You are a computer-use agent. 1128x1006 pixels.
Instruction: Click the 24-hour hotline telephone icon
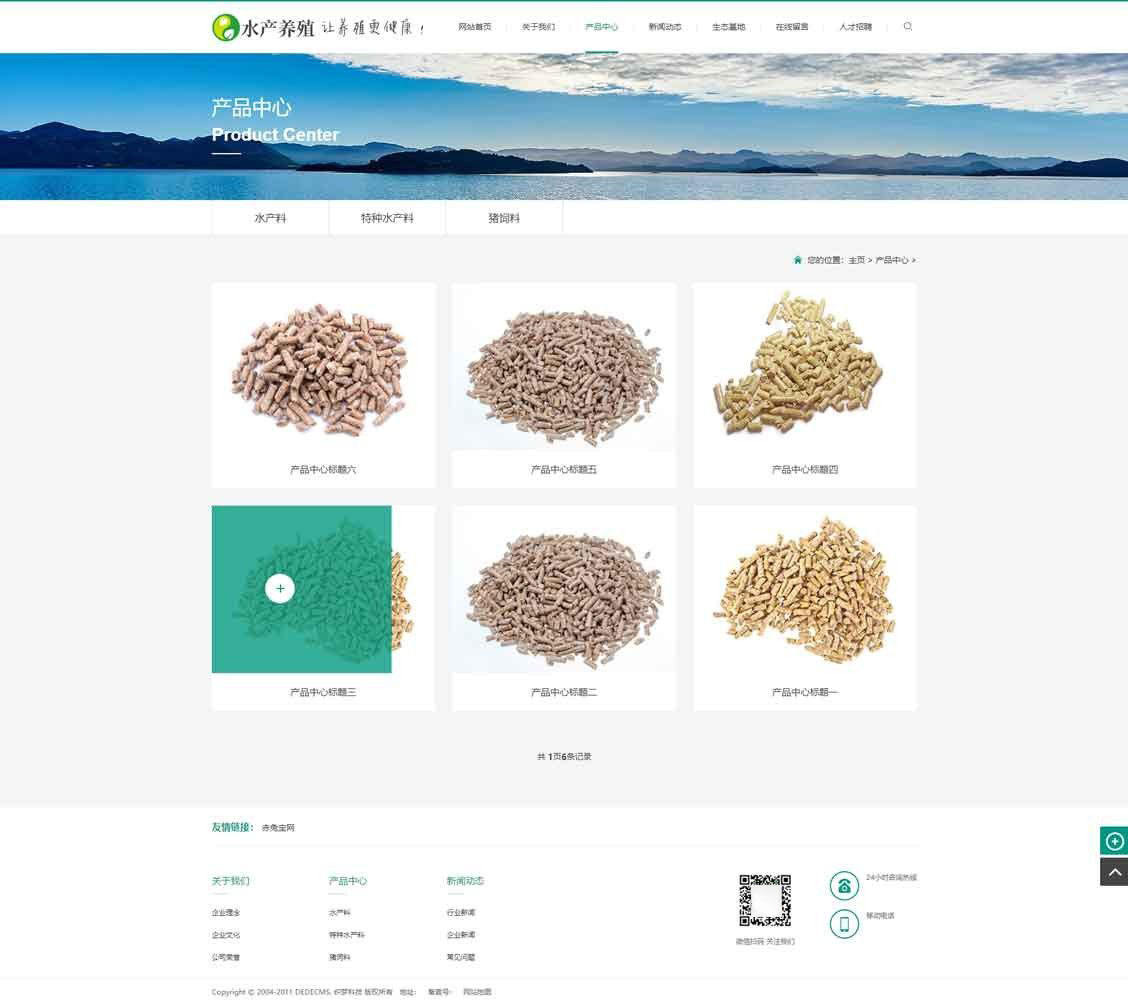tap(844, 886)
